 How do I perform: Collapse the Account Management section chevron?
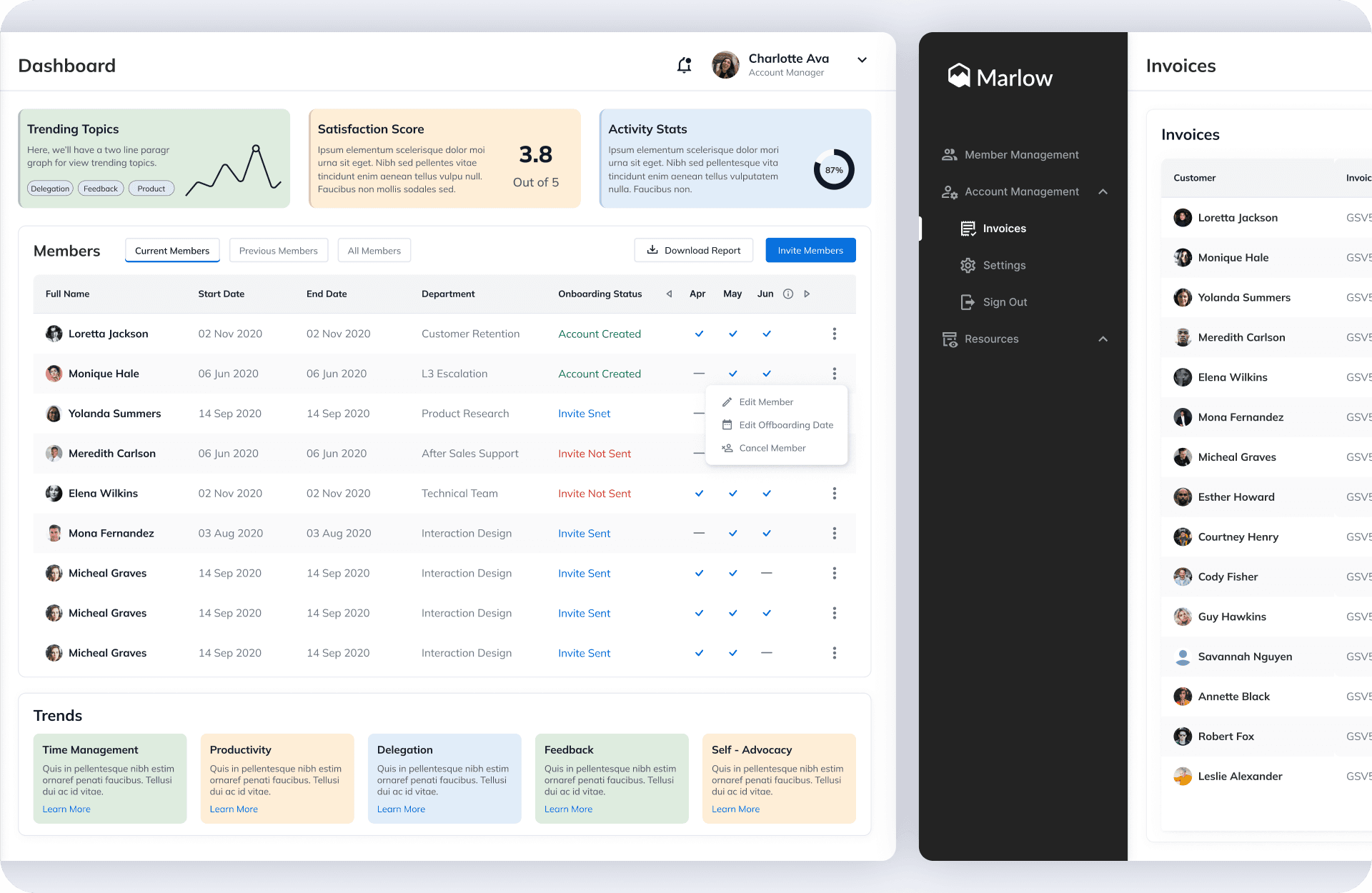coord(1103,191)
